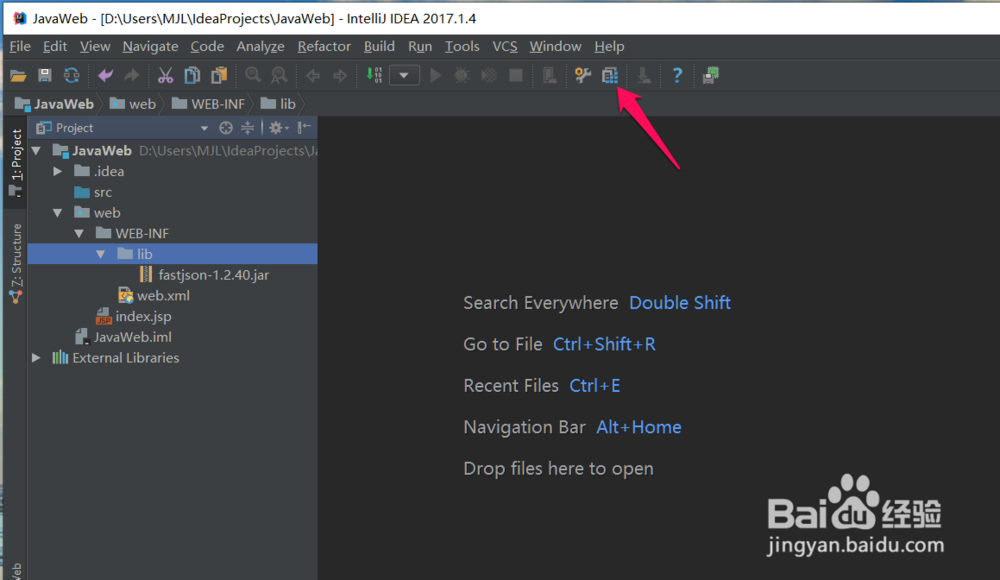
Task: Open the Edit menu
Action: pos(55,47)
